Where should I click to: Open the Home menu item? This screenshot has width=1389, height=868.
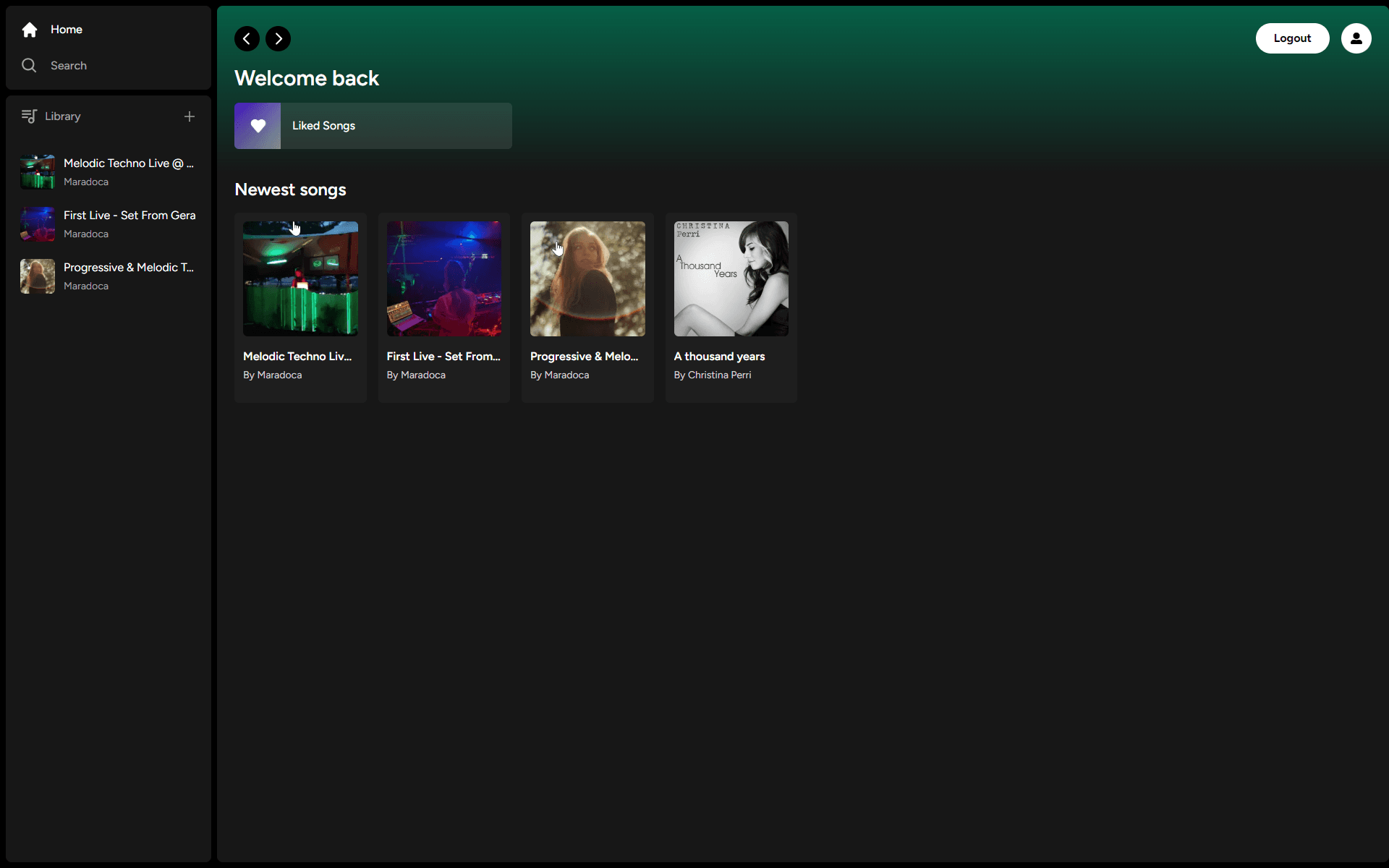click(x=66, y=30)
